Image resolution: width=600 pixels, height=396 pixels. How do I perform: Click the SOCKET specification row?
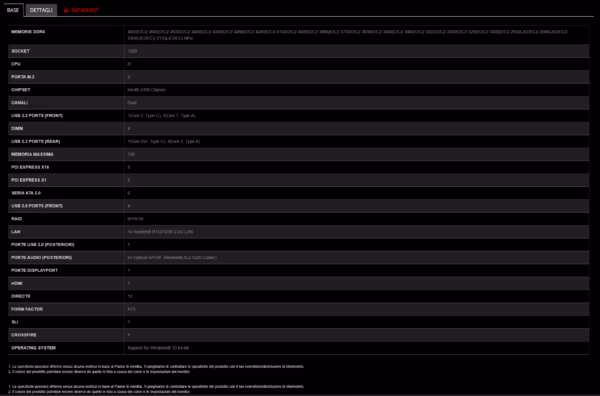coord(298,51)
